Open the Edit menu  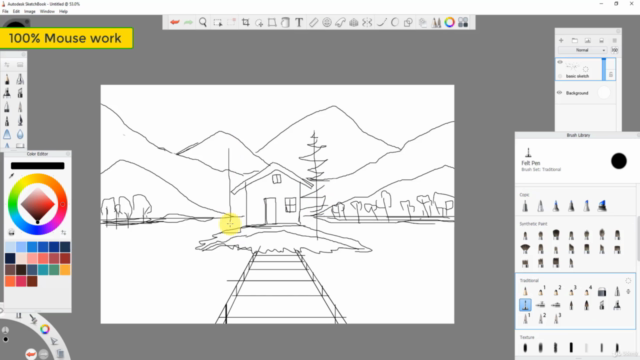point(16,11)
